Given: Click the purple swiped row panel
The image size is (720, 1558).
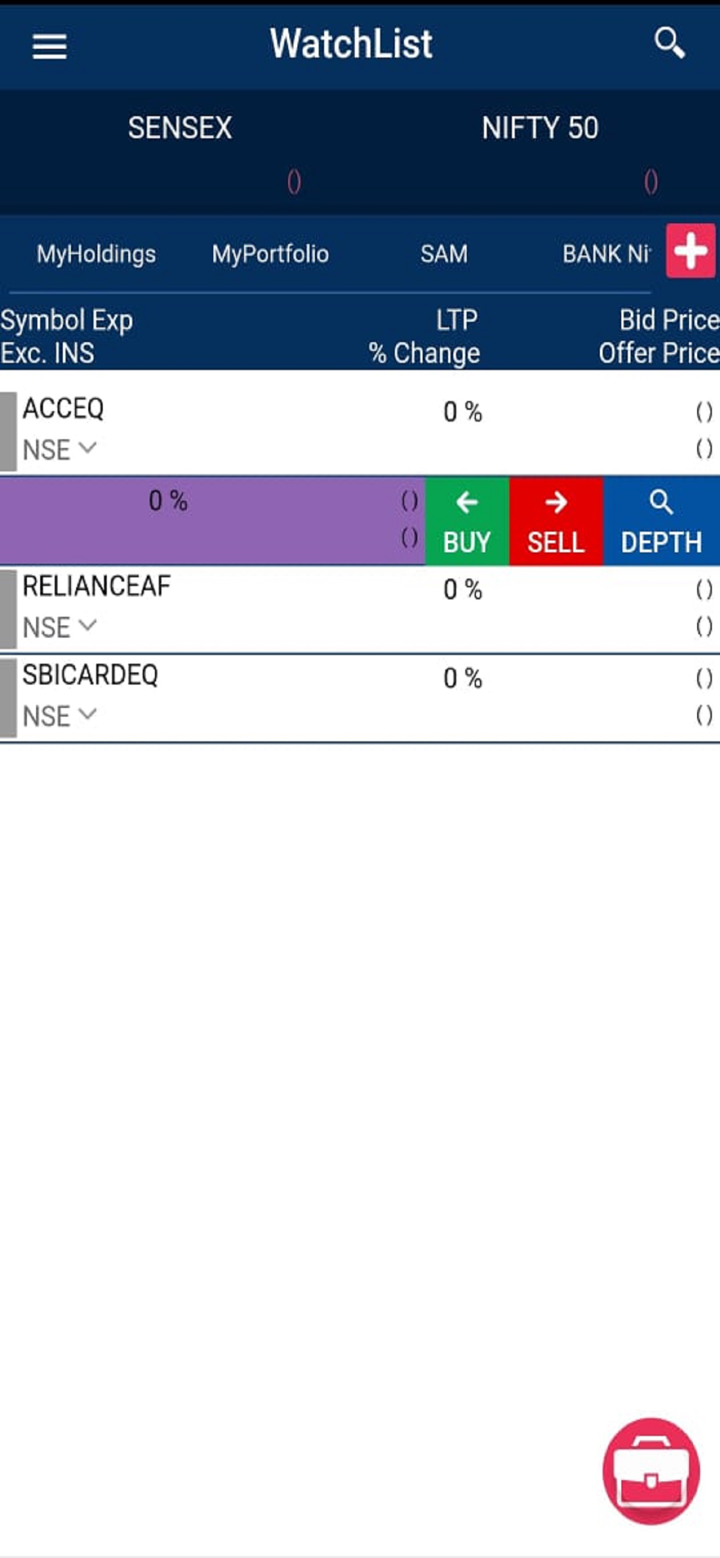Looking at the screenshot, I should pos(212,522).
